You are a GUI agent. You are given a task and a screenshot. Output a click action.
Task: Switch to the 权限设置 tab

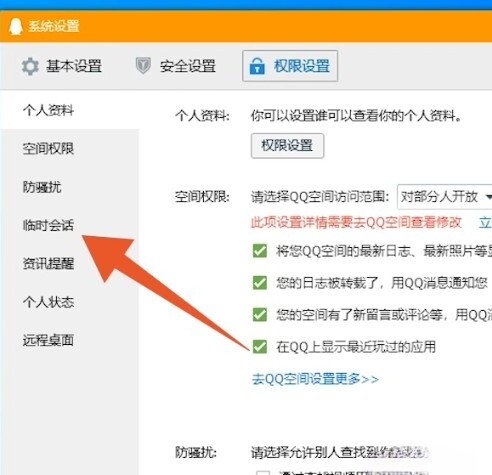point(290,66)
